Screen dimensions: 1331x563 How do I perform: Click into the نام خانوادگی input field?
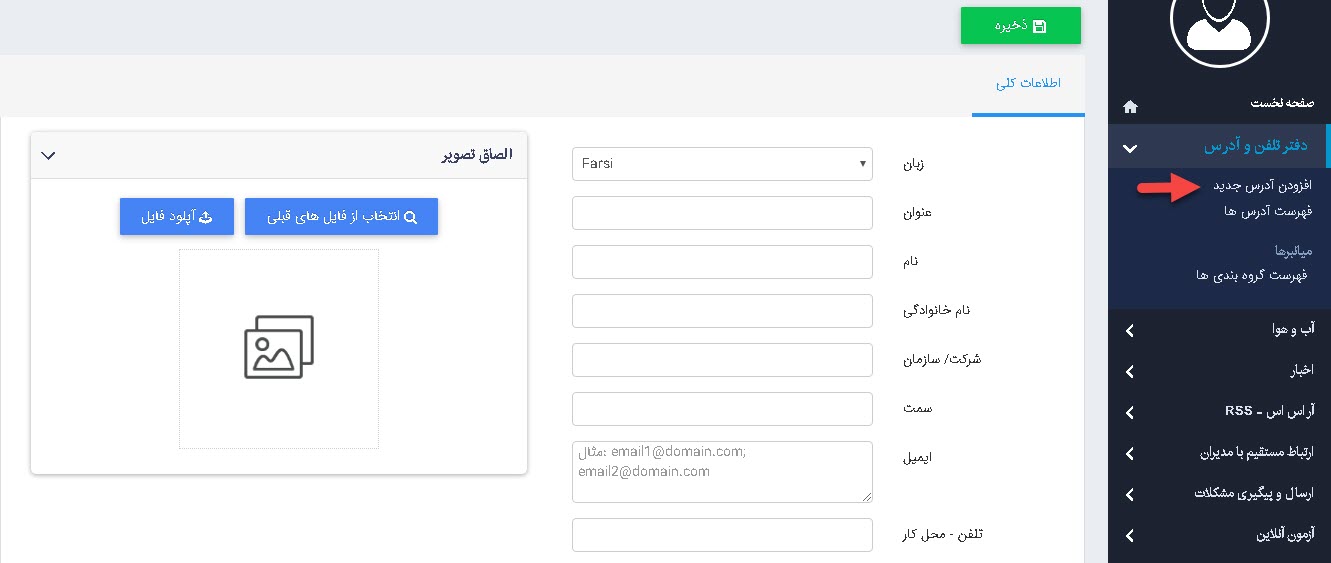pyautogui.click(x=722, y=311)
